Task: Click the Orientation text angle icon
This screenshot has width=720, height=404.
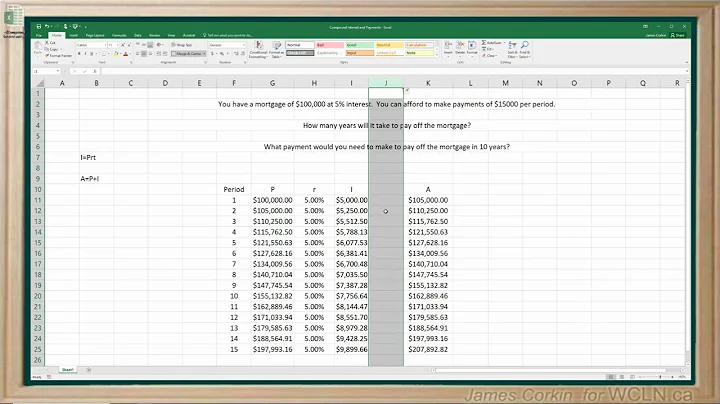Action: (x=159, y=45)
